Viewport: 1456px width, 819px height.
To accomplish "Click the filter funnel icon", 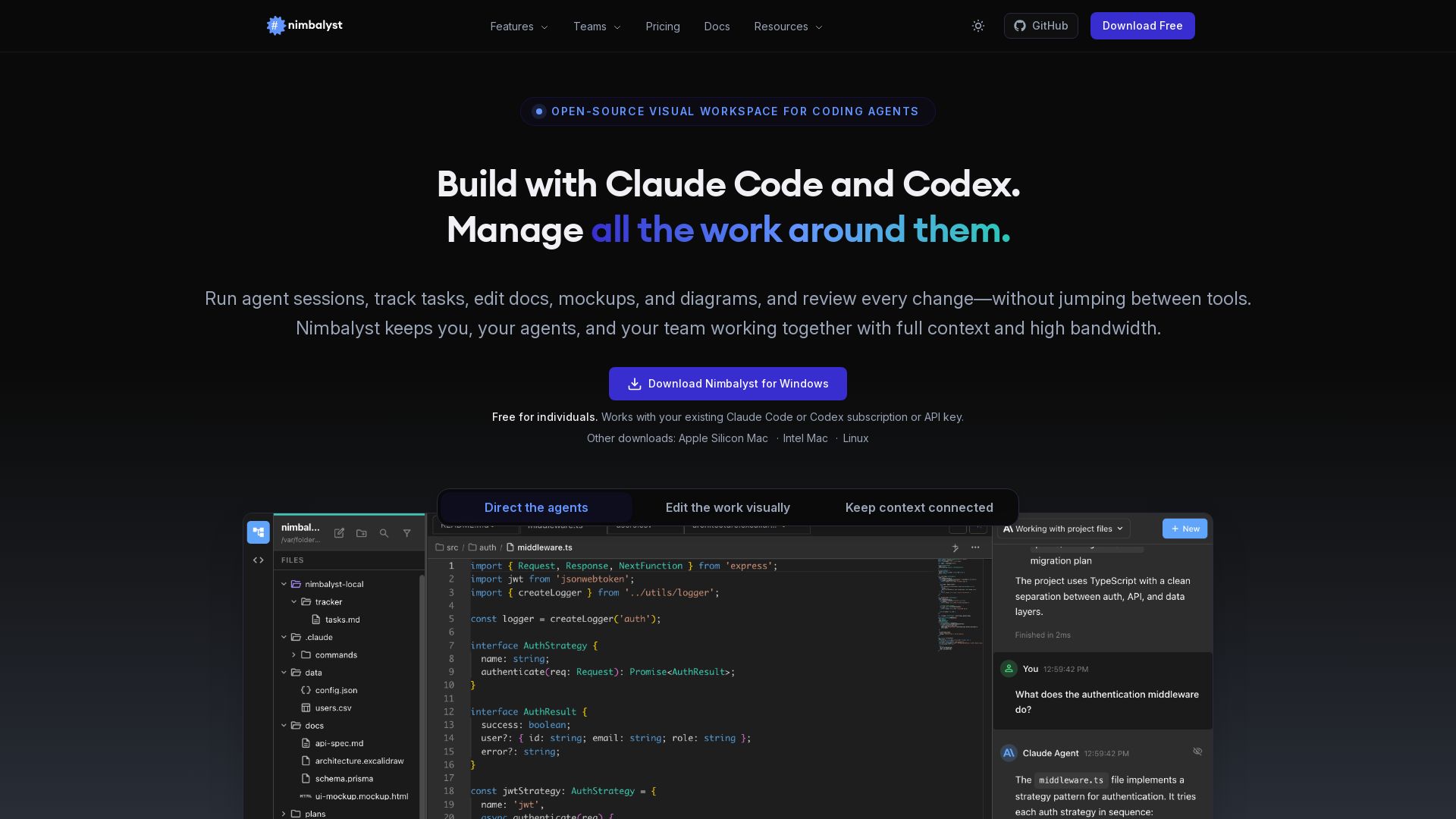I will coord(406,533).
